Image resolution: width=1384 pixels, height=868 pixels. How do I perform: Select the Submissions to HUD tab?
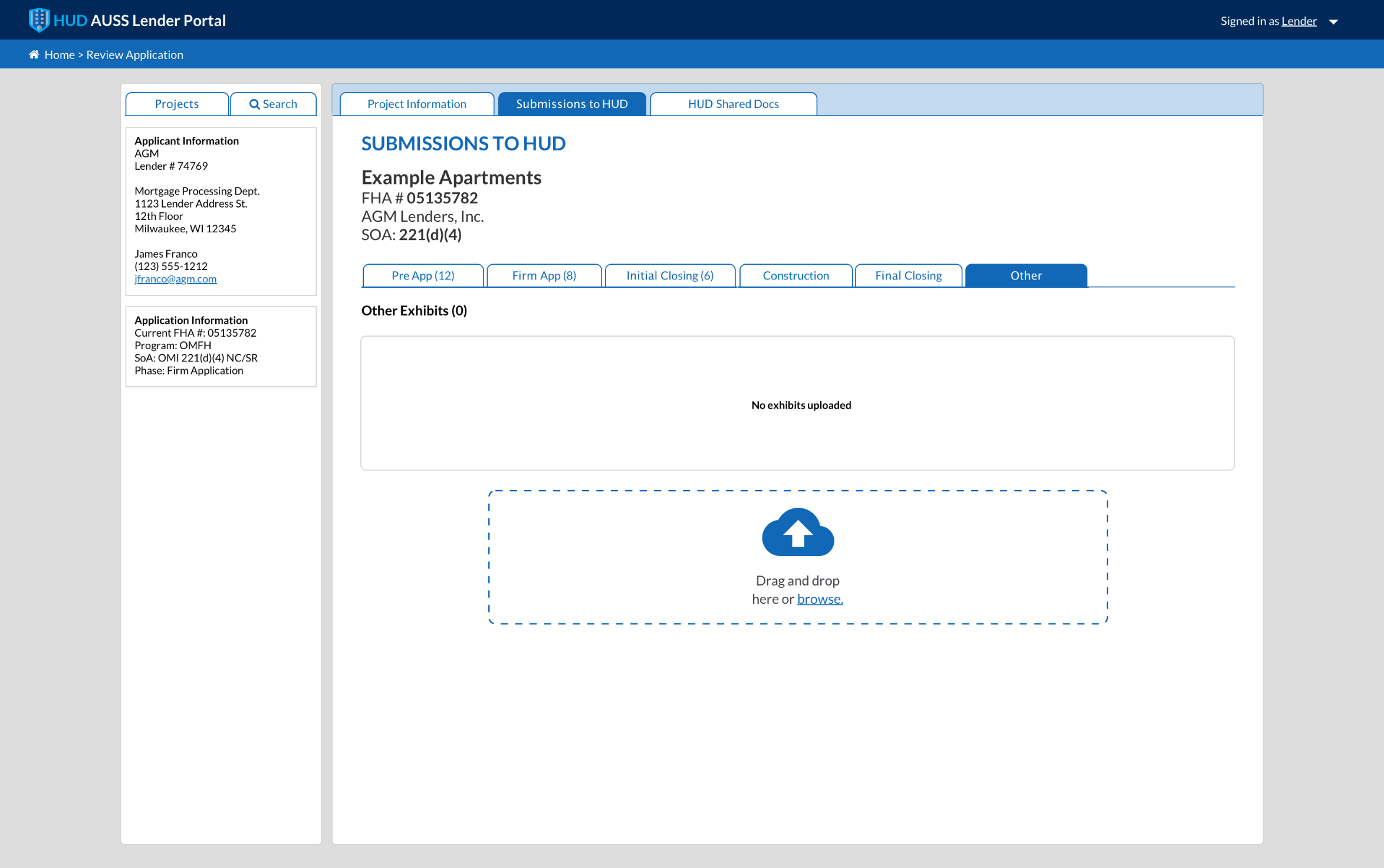pos(571,104)
